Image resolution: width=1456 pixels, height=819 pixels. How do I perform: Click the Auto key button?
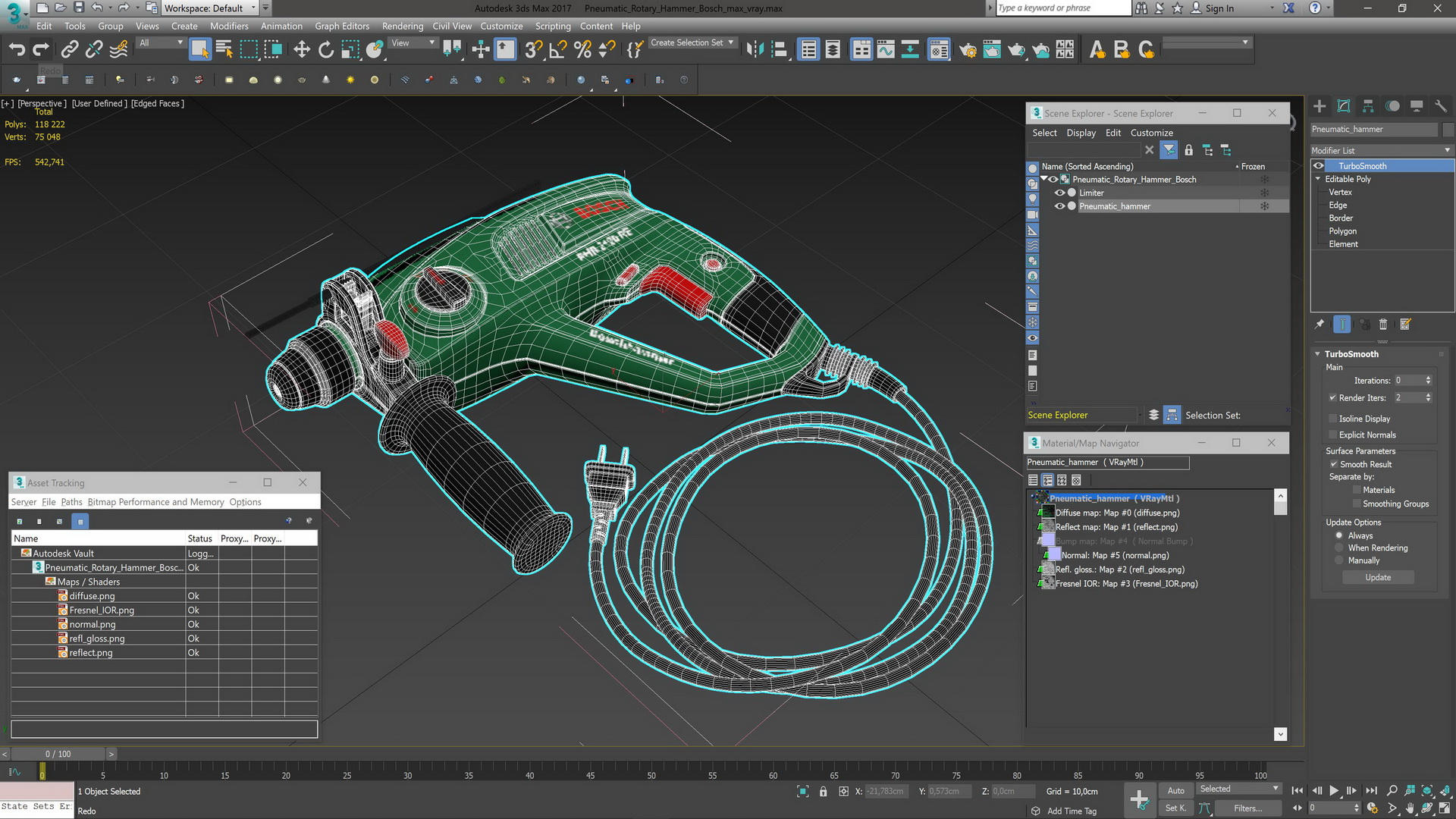(1175, 790)
